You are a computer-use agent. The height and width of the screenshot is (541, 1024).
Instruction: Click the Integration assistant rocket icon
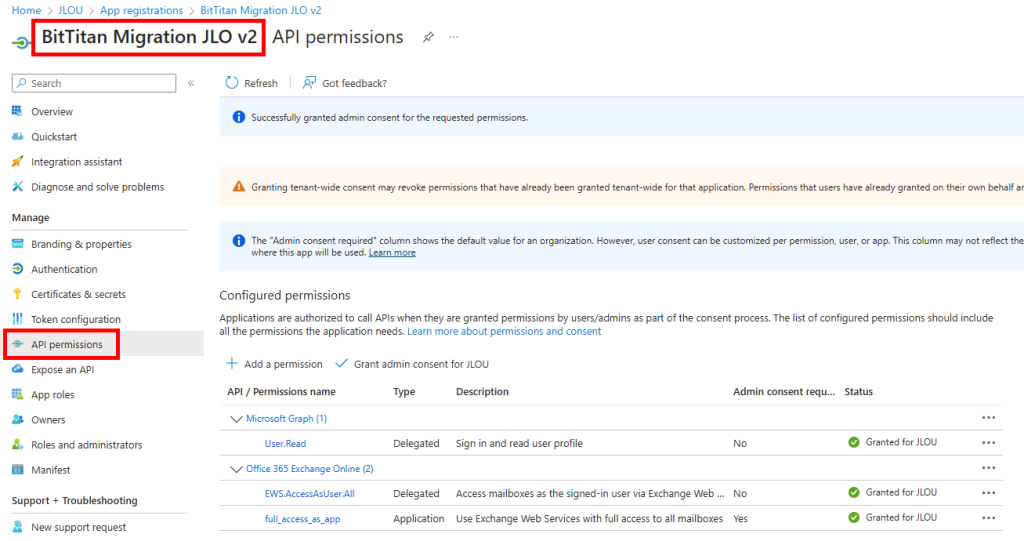[18, 161]
